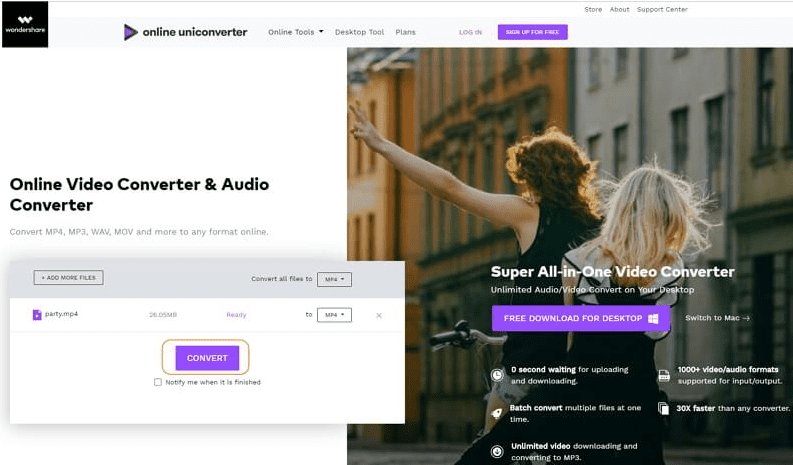Remove party.mp4 with the X icon

click(379, 315)
